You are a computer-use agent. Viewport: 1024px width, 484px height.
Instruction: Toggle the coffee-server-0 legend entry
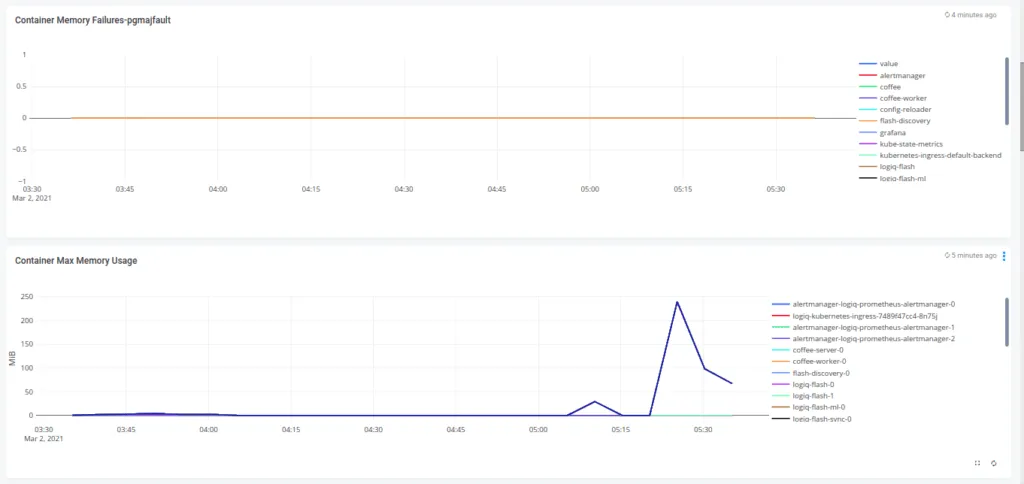click(x=818, y=350)
